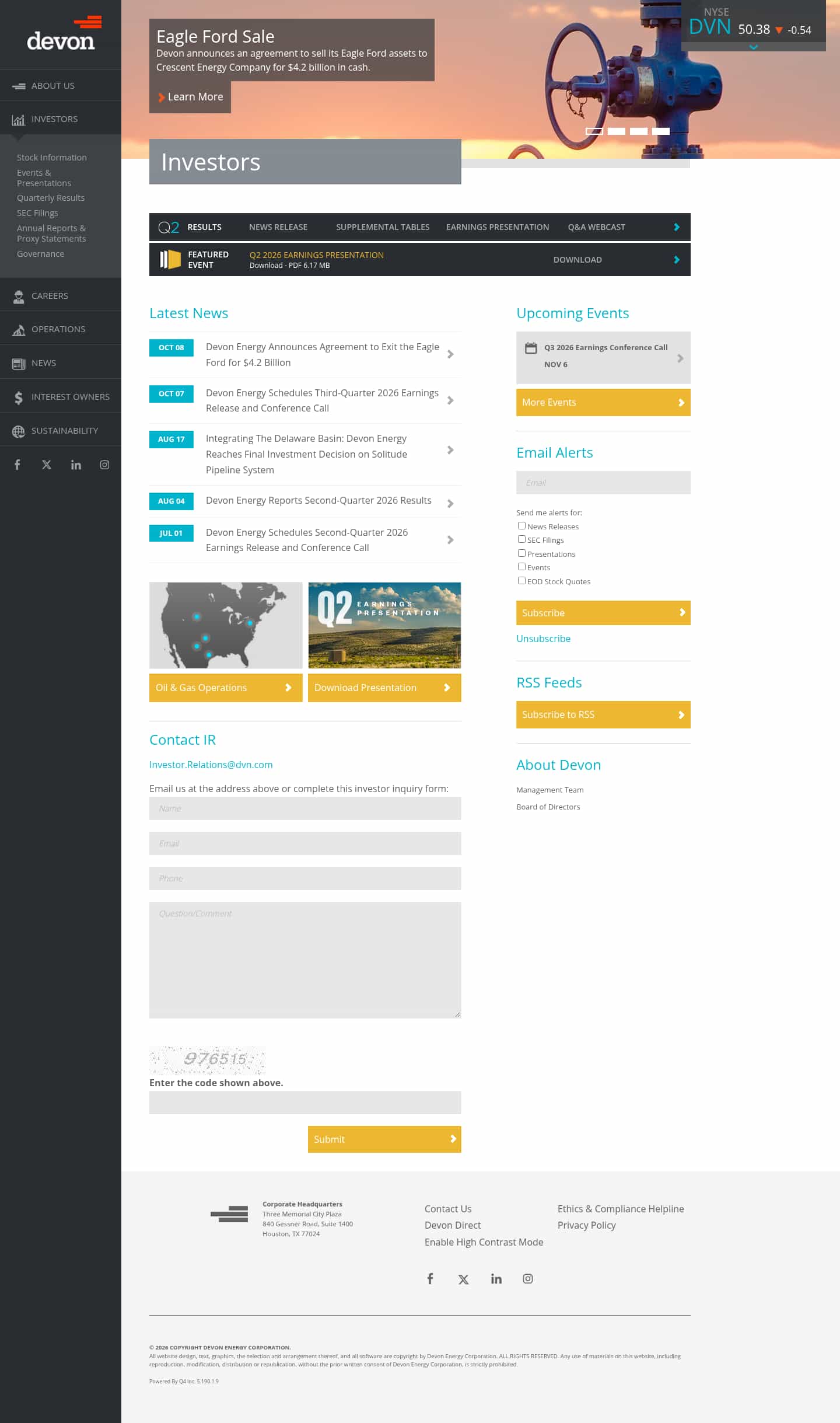Click the More Events button
This screenshot has height=1423, width=840.
(603, 402)
